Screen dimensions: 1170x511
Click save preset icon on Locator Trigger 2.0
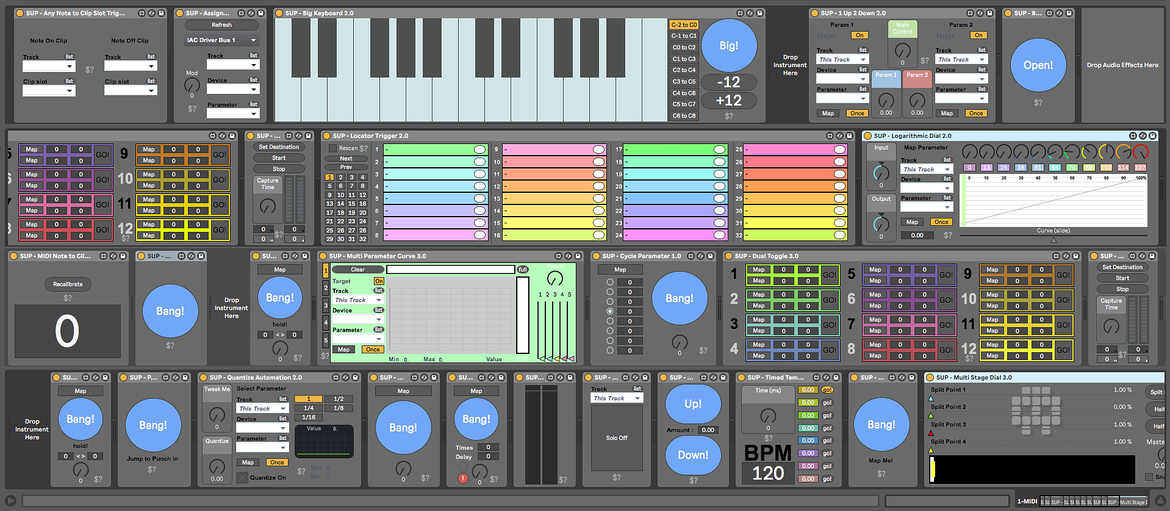coord(850,136)
